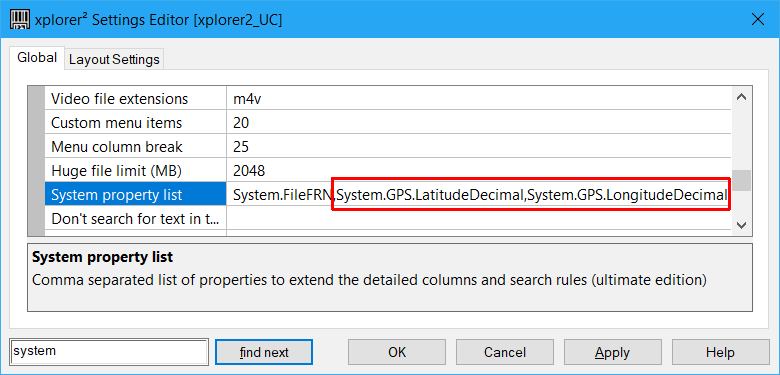Screen dimensions: 780x375
Task: Click the settings list scrollbar thumb
Action: click(741, 181)
